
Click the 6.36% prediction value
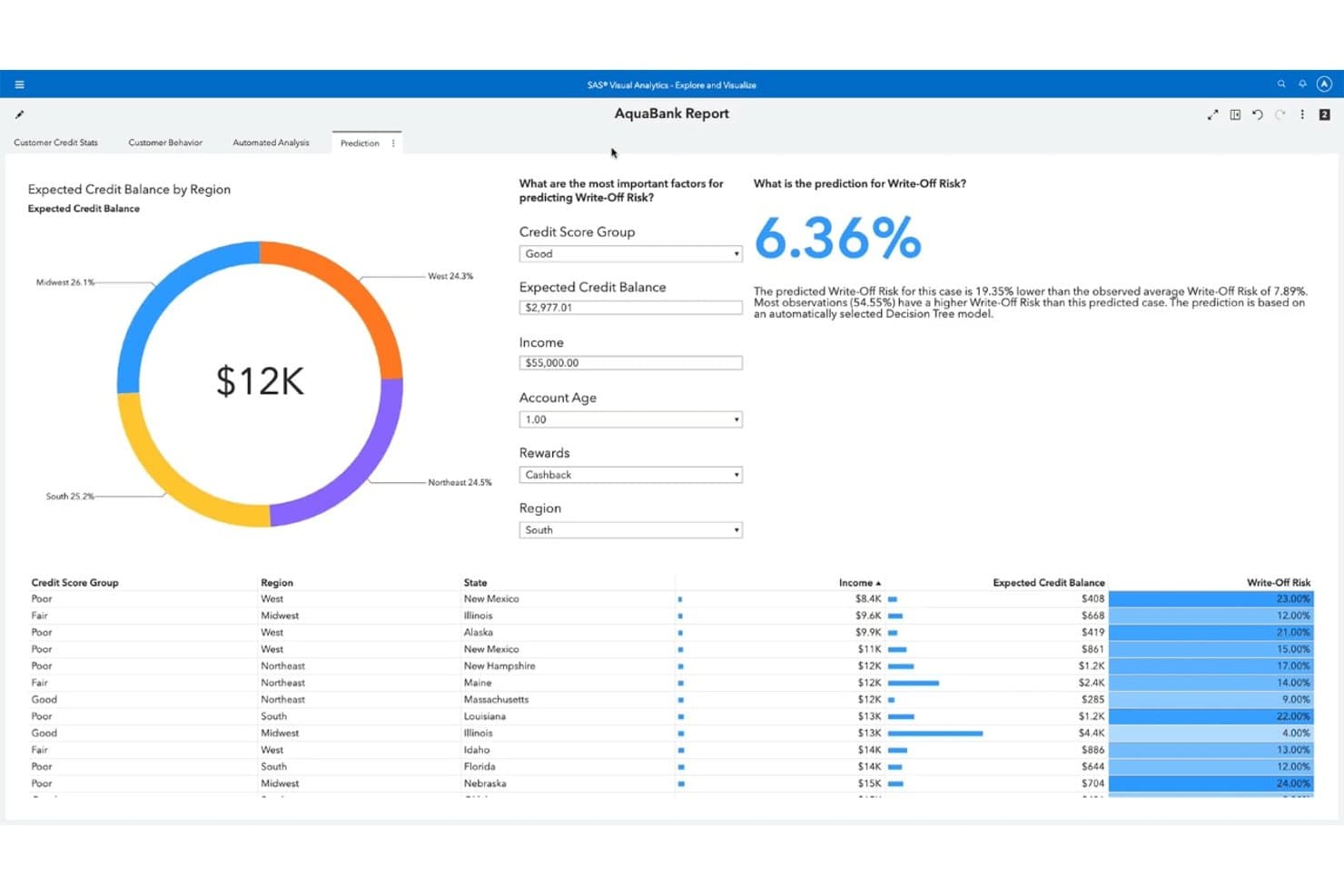[x=837, y=239]
